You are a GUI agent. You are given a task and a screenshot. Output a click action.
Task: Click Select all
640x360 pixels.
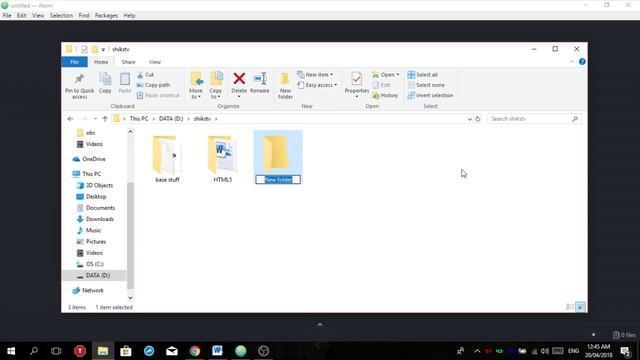[x=423, y=75]
